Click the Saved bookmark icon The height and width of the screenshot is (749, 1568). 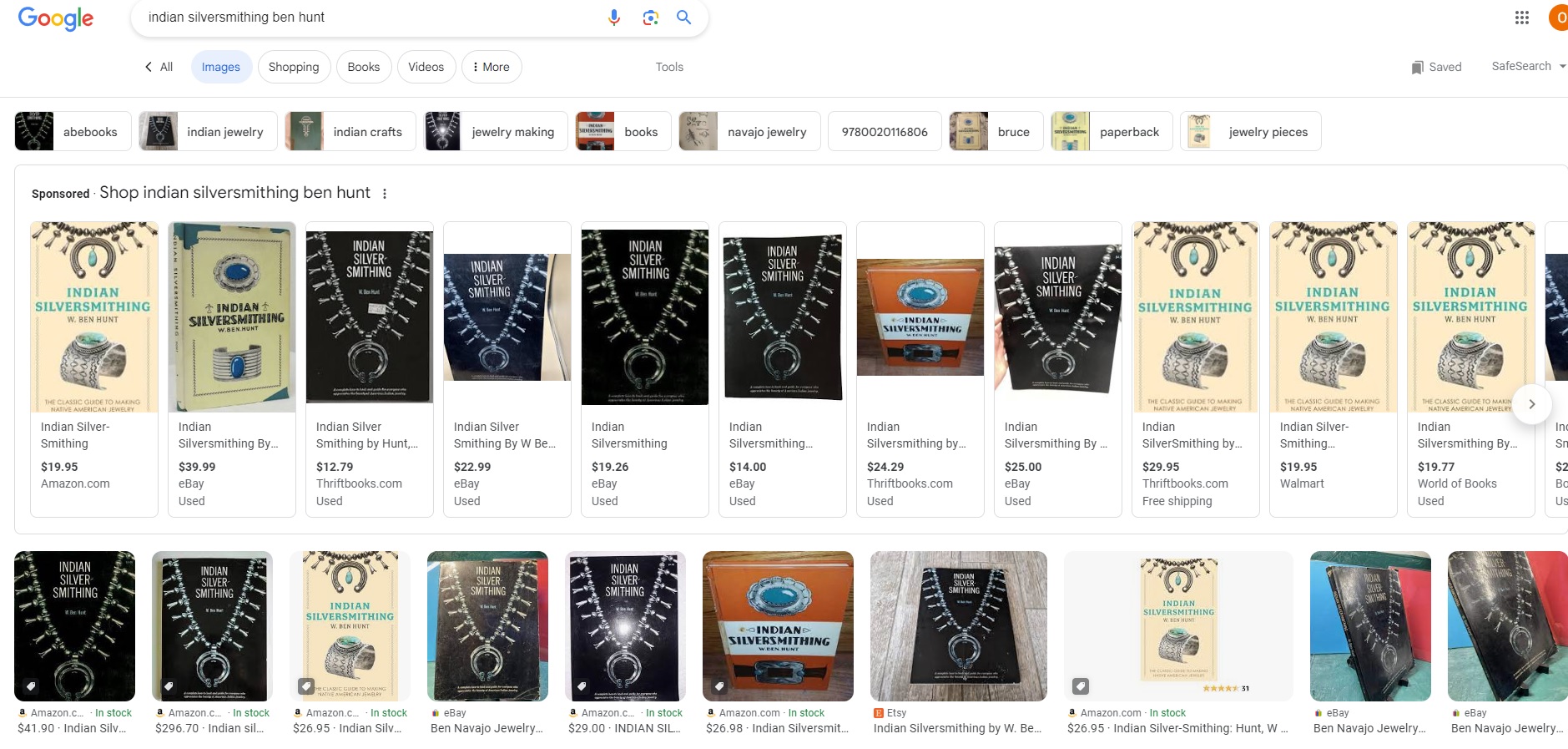click(x=1417, y=68)
